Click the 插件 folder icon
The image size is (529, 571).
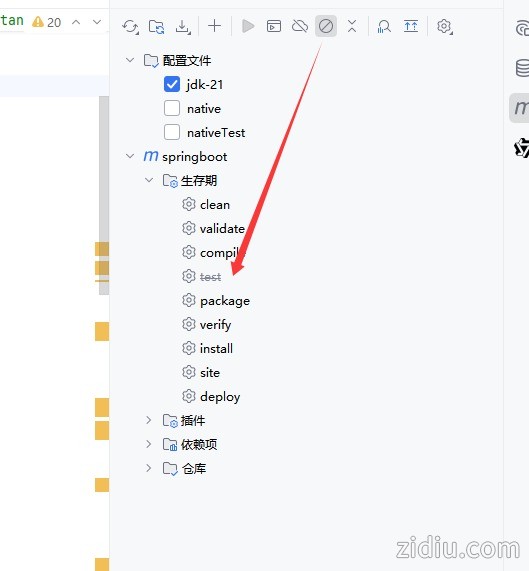170,421
